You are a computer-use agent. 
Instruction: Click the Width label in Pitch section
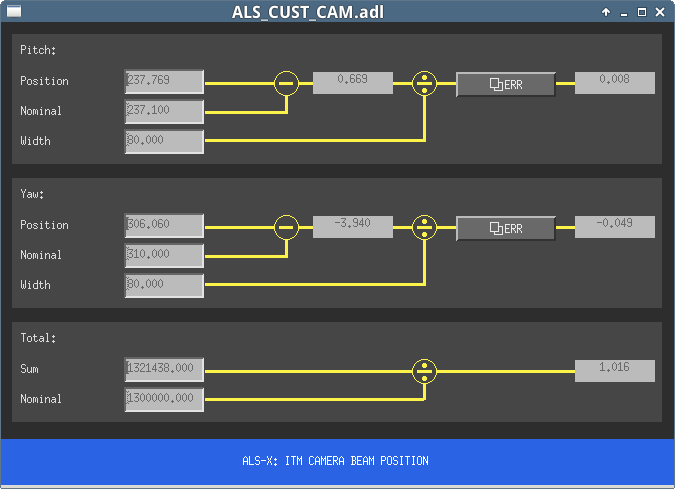click(35, 141)
